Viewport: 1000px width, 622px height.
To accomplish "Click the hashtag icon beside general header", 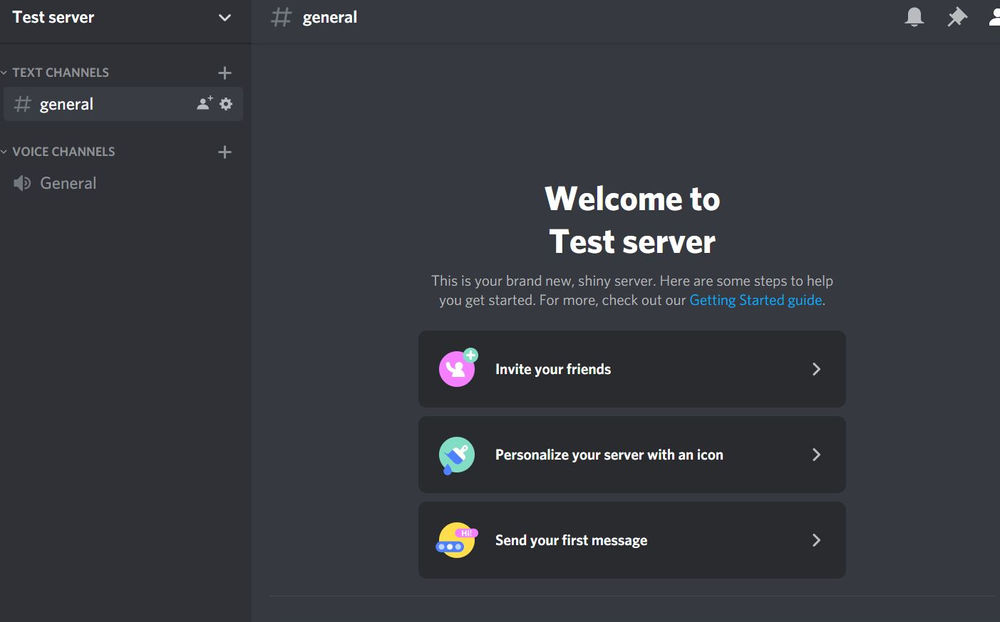I will click(x=281, y=17).
